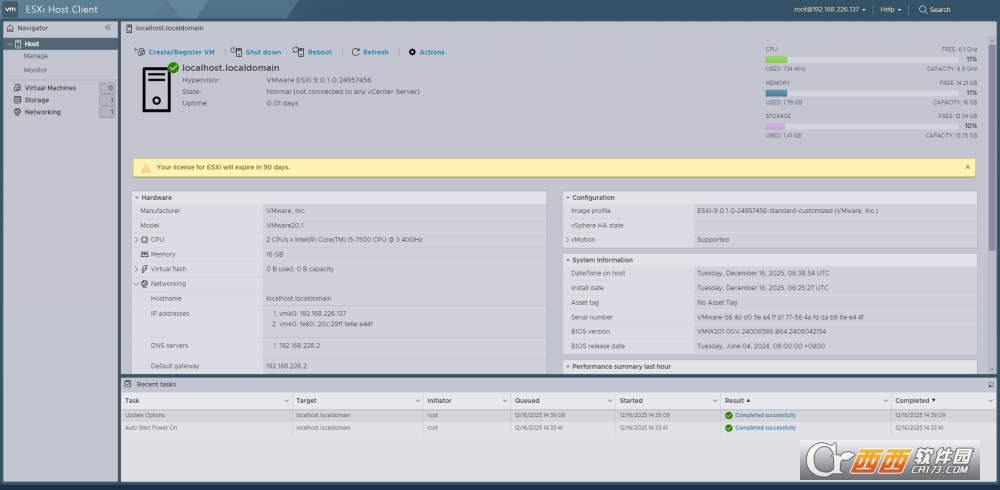Click success checkmark for Auto Start Power On

[x=729, y=428]
